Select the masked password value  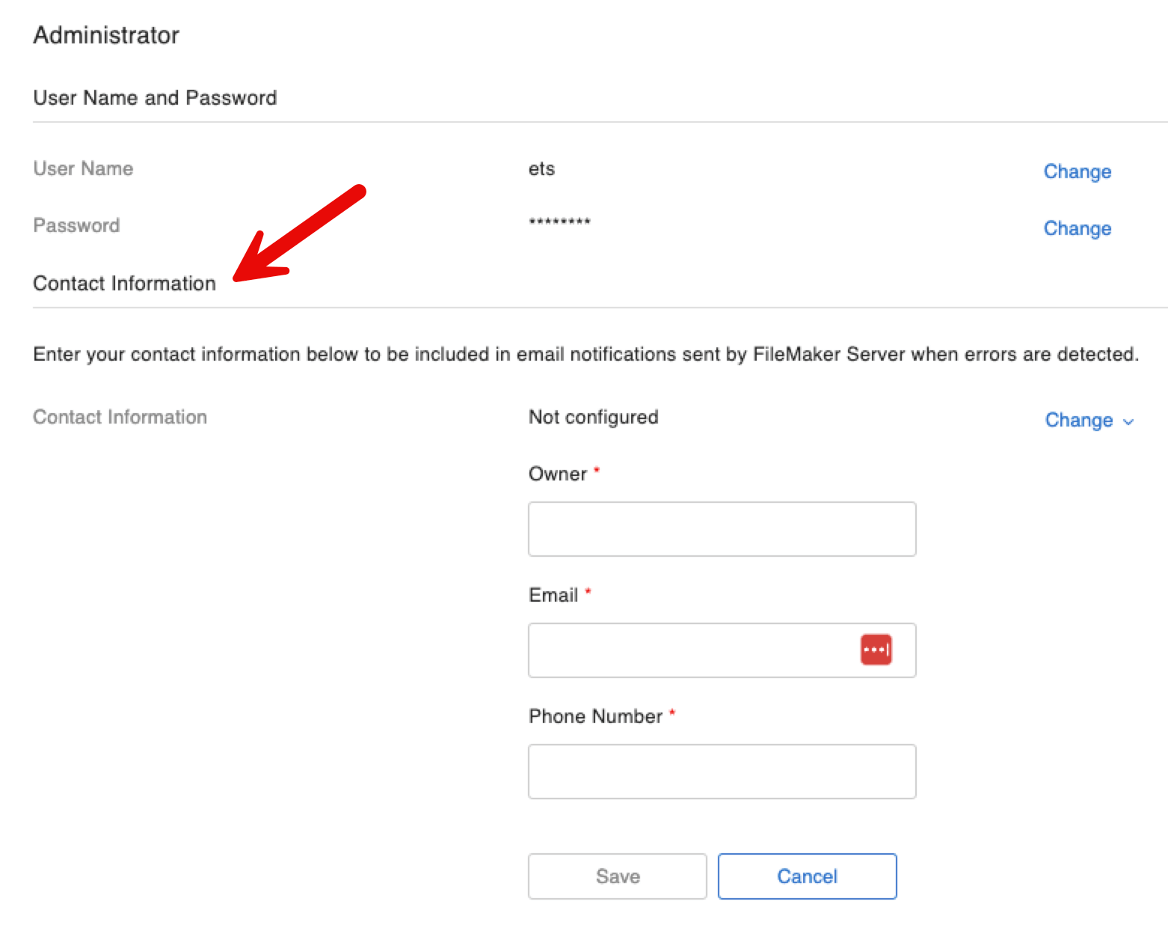point(559,222)
